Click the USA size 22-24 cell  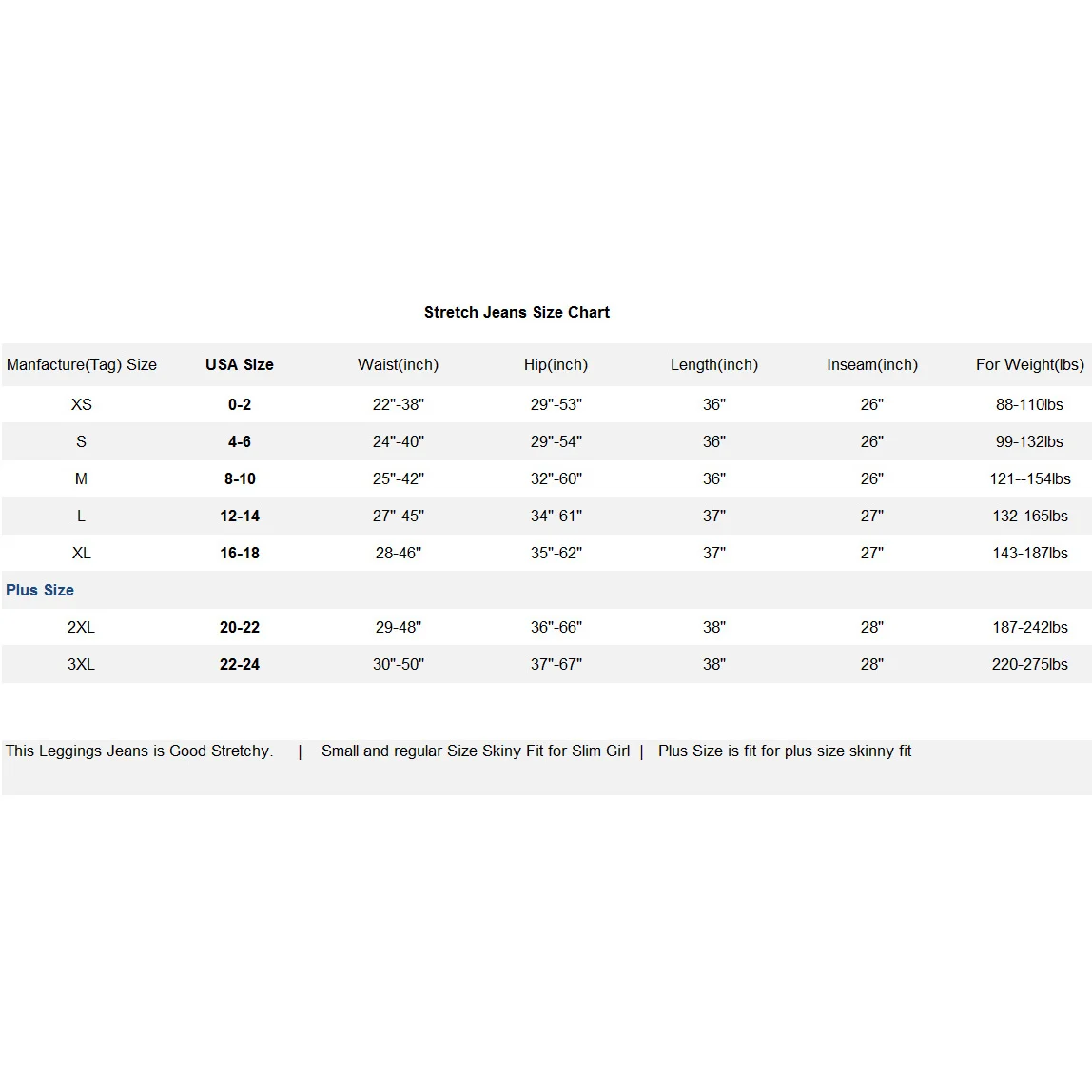pos(240,665)
